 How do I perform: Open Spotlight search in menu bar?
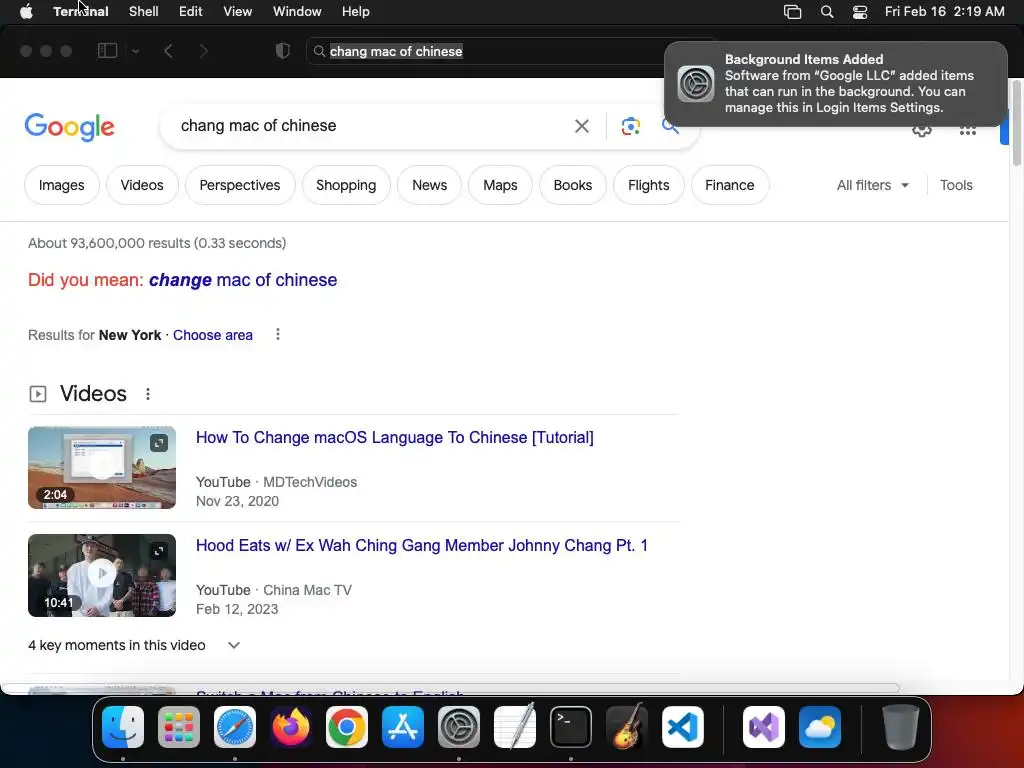tap(827, 12)
